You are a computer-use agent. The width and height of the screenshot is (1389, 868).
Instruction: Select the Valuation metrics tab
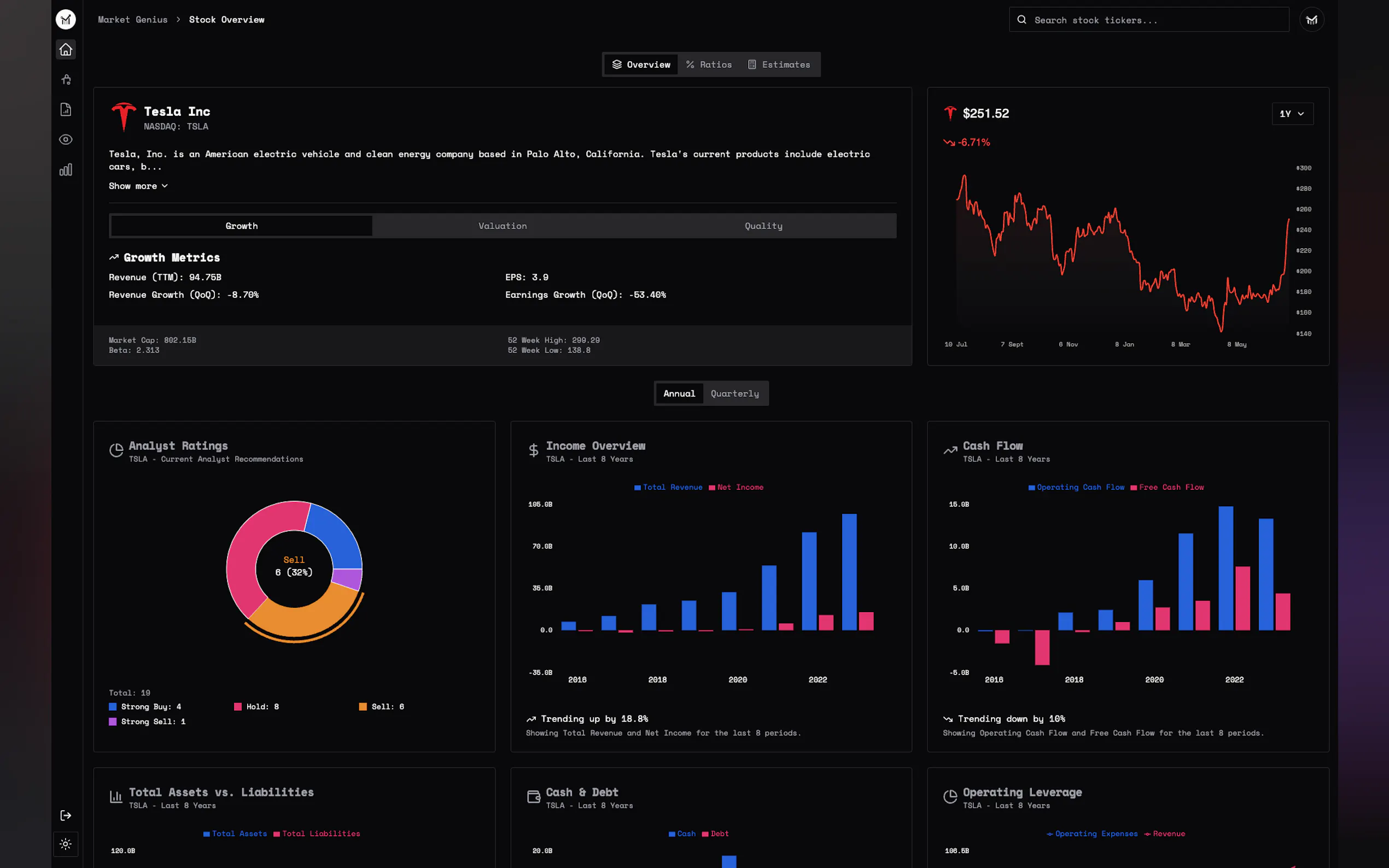tap(503, 226)
